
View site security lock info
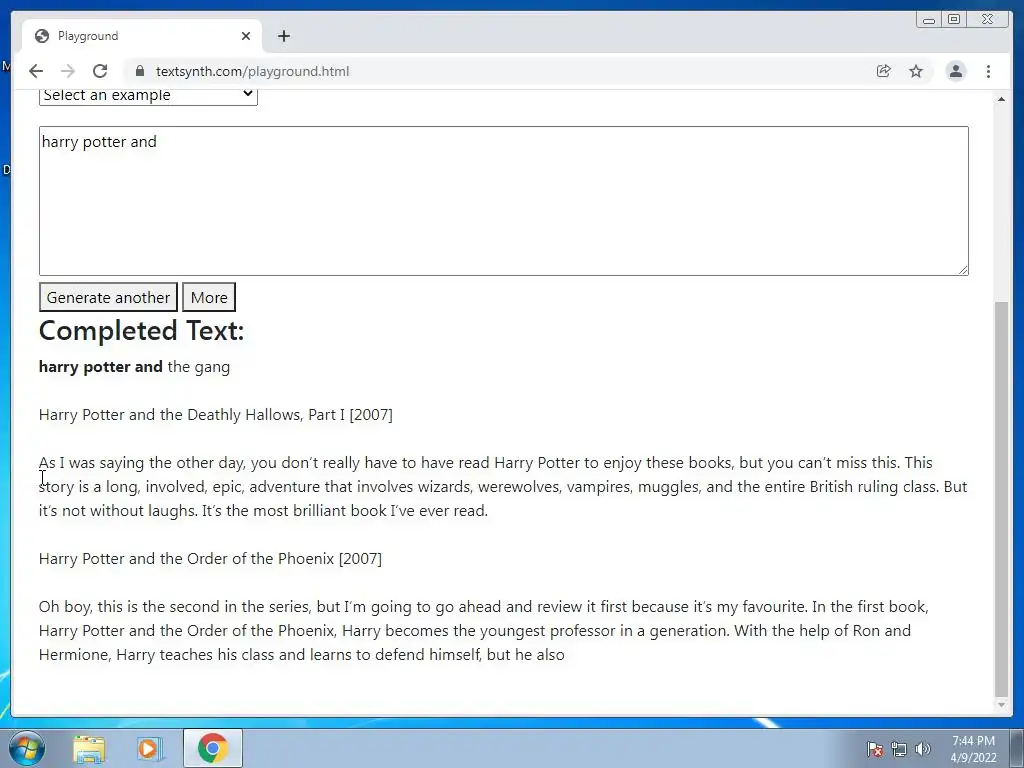140,71
